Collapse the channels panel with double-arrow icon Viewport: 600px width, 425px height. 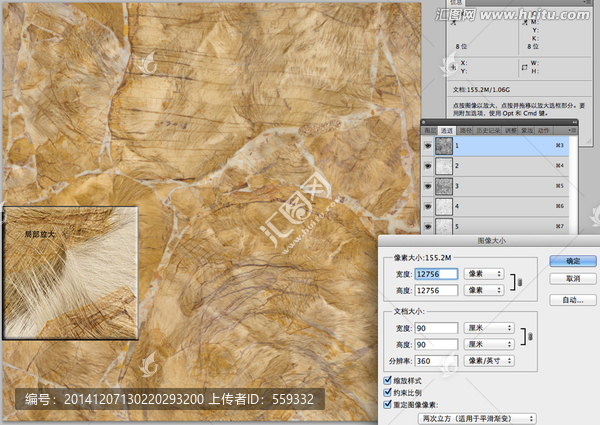[x=574, y=122]
